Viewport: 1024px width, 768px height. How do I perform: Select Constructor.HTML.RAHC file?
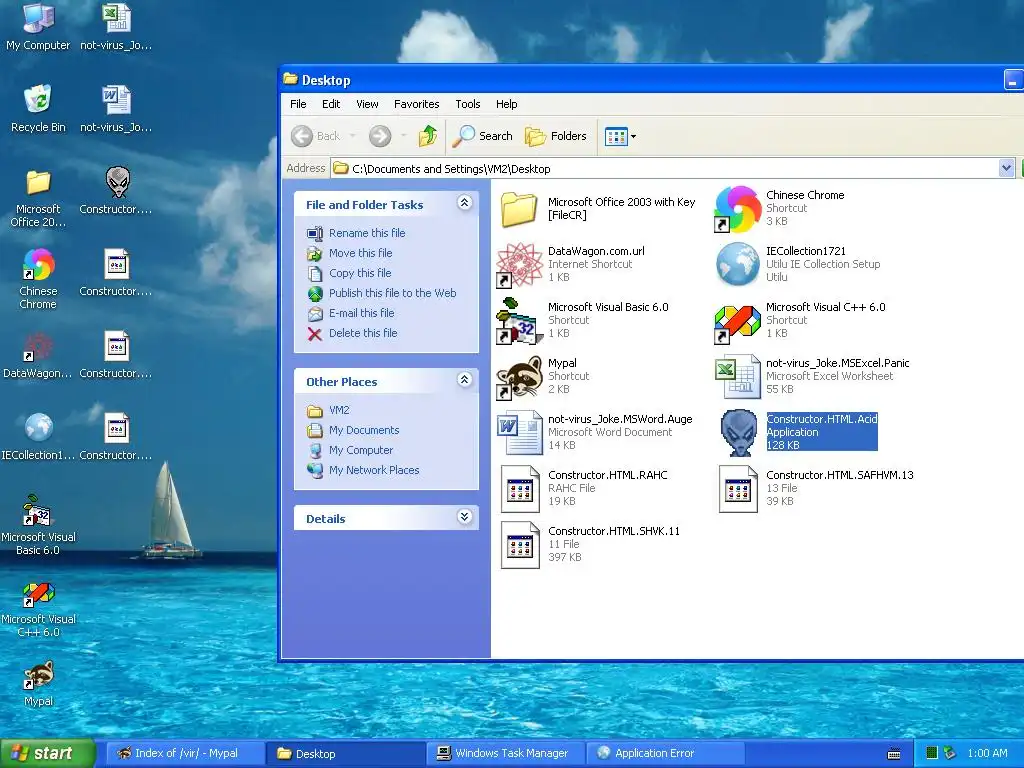pyautogui.click(x=584, y=488)
